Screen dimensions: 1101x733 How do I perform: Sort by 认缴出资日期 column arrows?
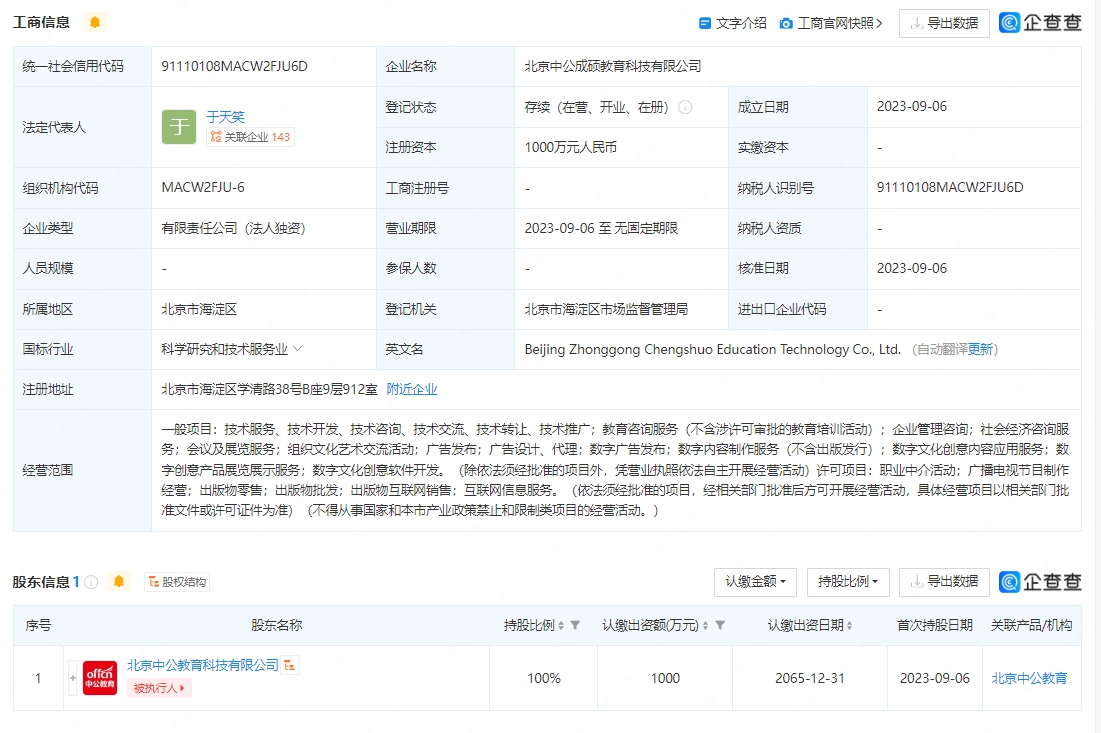pyautogui.click(x=849, y=626)
